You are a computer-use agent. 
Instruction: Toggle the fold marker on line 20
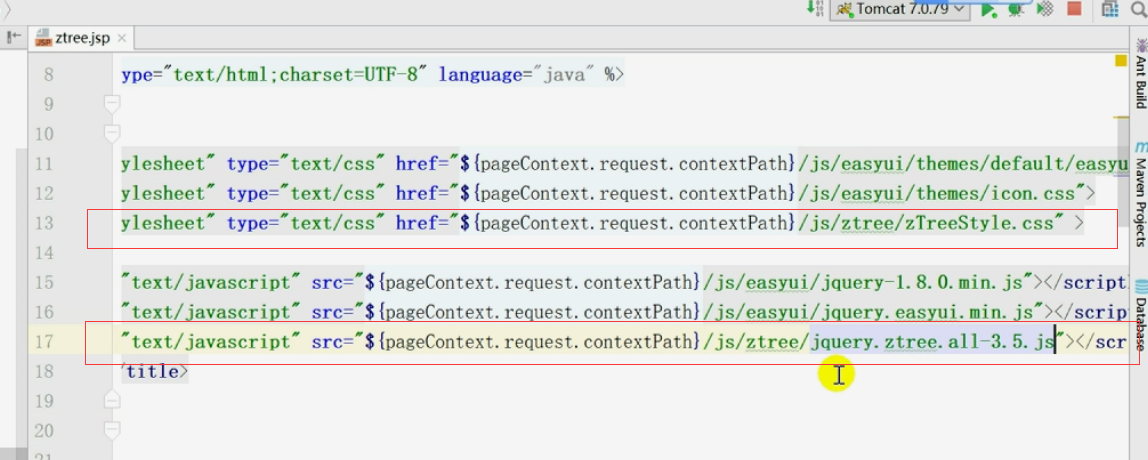111,430
